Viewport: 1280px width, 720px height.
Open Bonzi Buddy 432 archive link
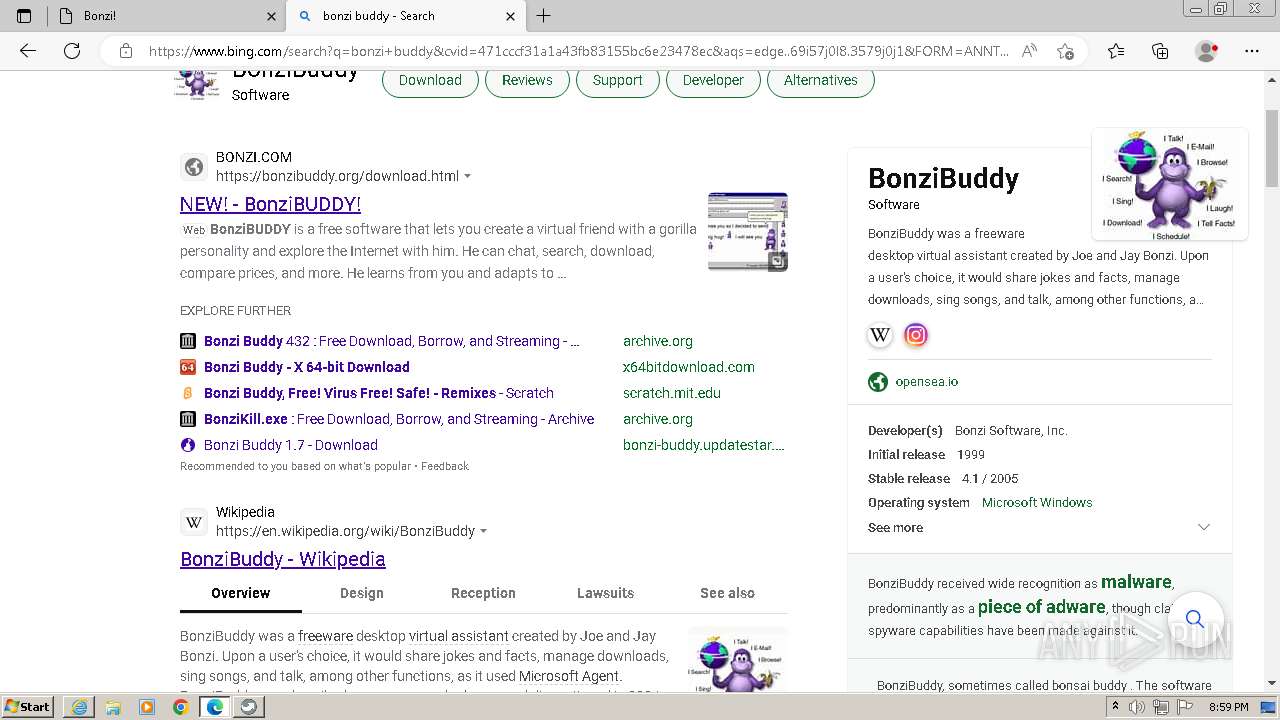[392, 341]
